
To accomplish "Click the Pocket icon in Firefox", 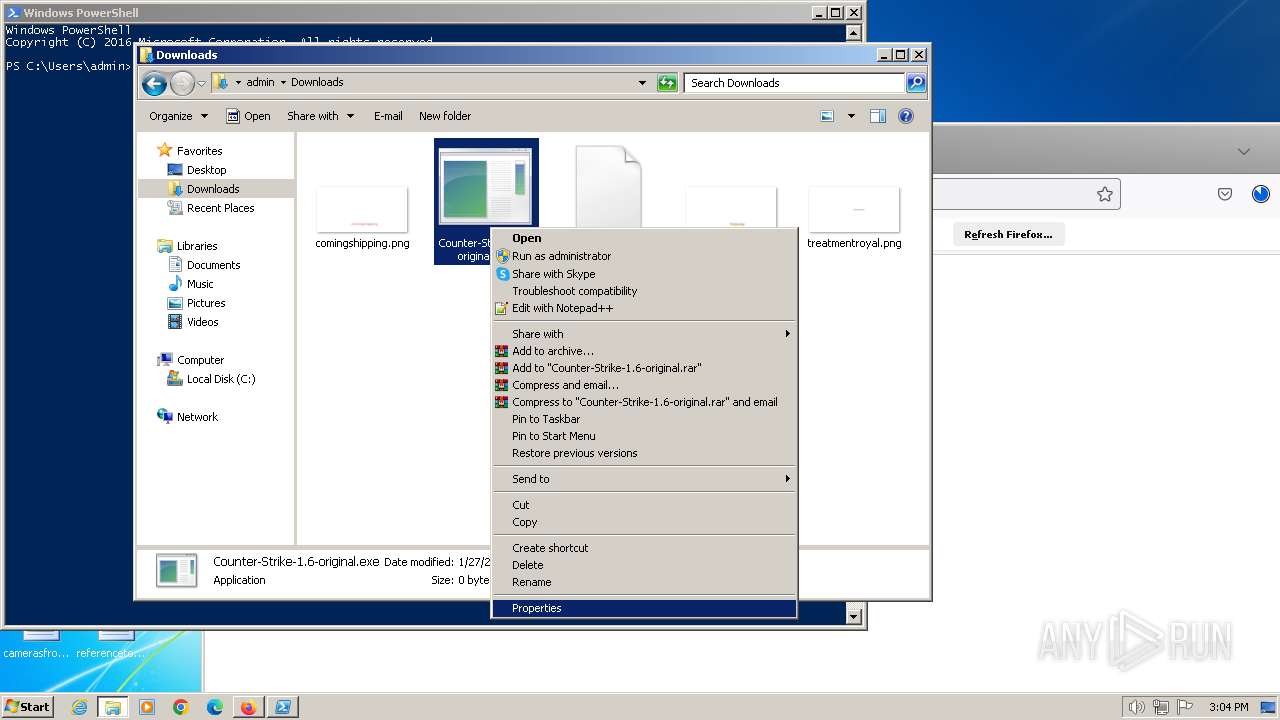I will (1225, 194).
